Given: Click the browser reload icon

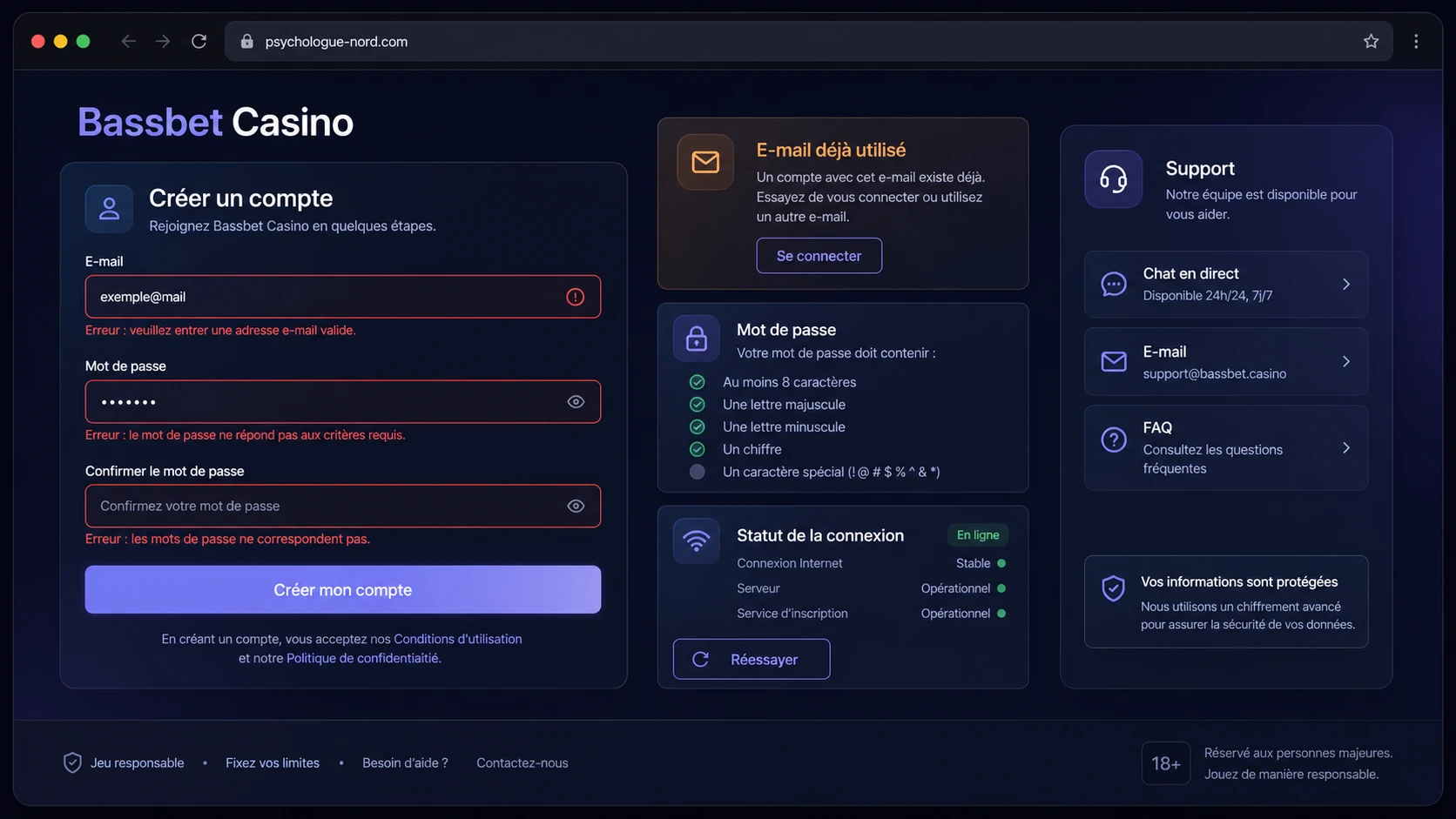Looking at the screenshot, I should coord(199,41).
